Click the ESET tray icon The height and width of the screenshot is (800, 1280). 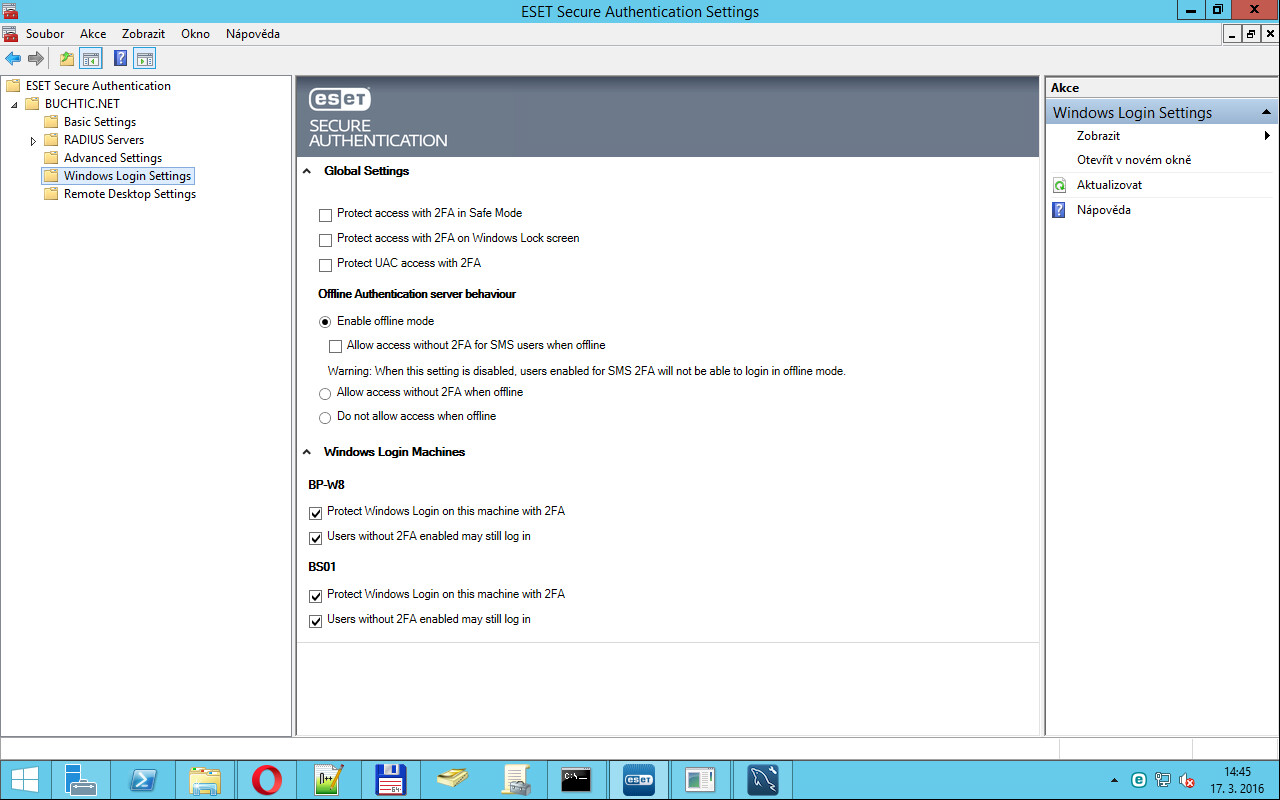(x=1138, y=780)
